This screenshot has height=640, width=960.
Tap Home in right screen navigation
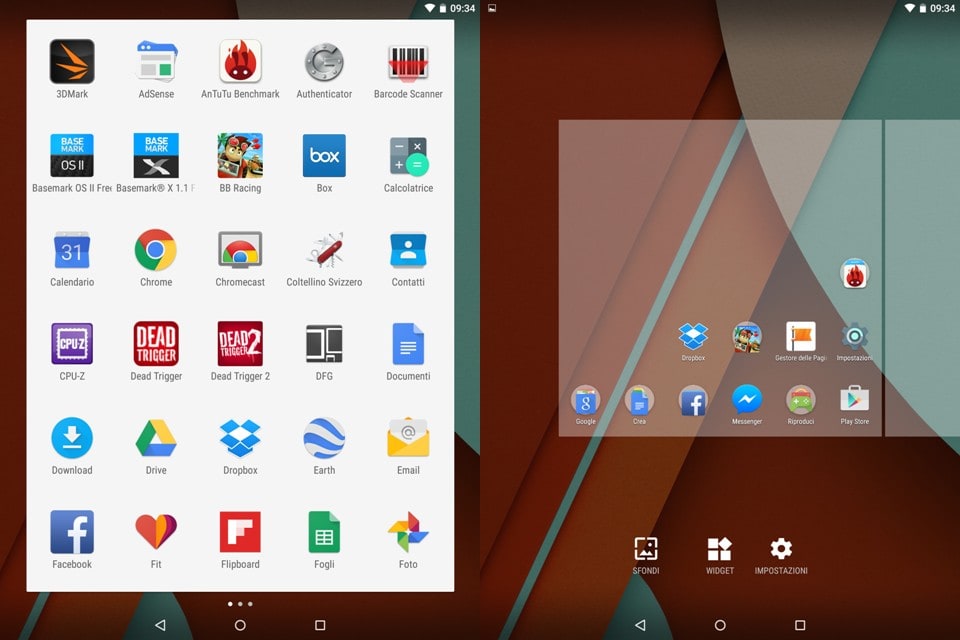[720, 625]
